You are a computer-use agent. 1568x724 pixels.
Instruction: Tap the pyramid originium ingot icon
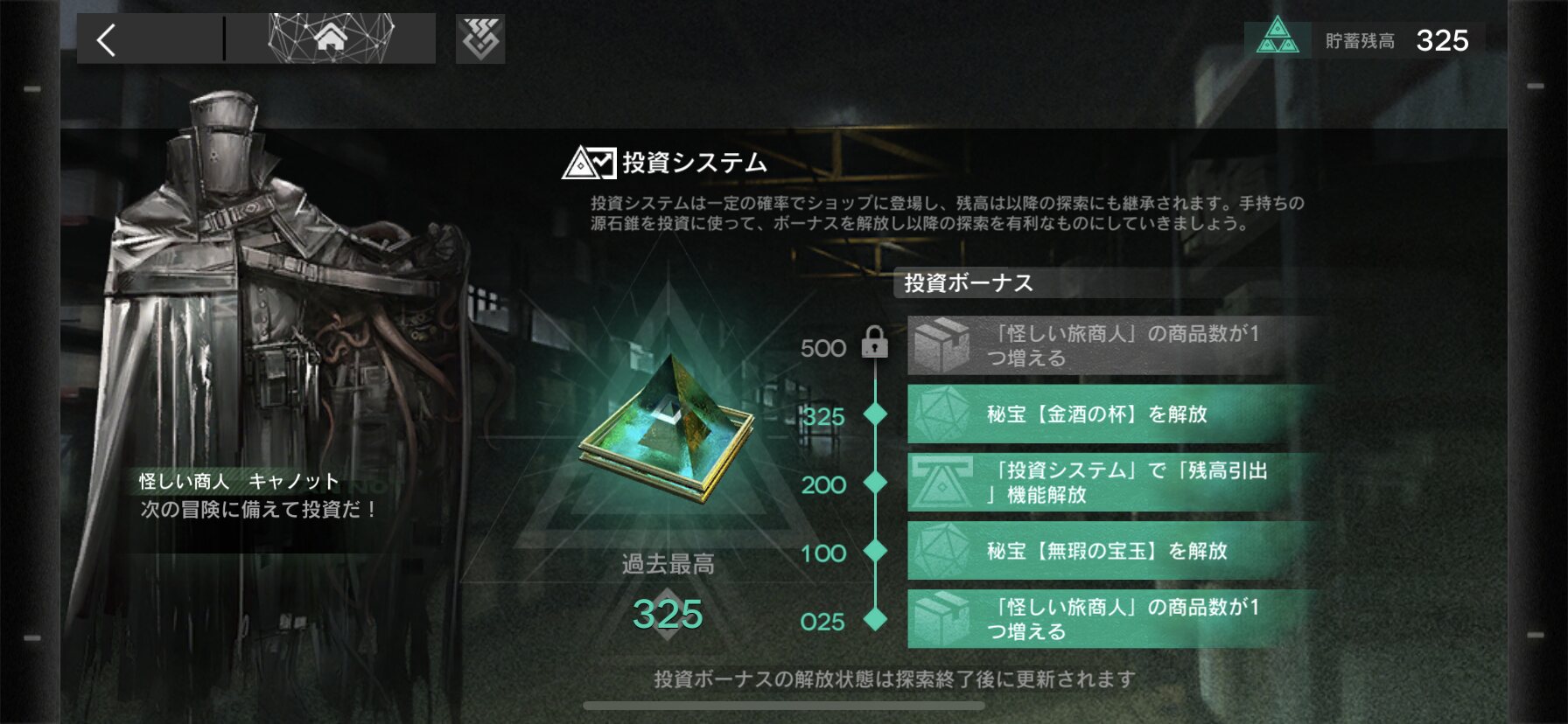668,426
